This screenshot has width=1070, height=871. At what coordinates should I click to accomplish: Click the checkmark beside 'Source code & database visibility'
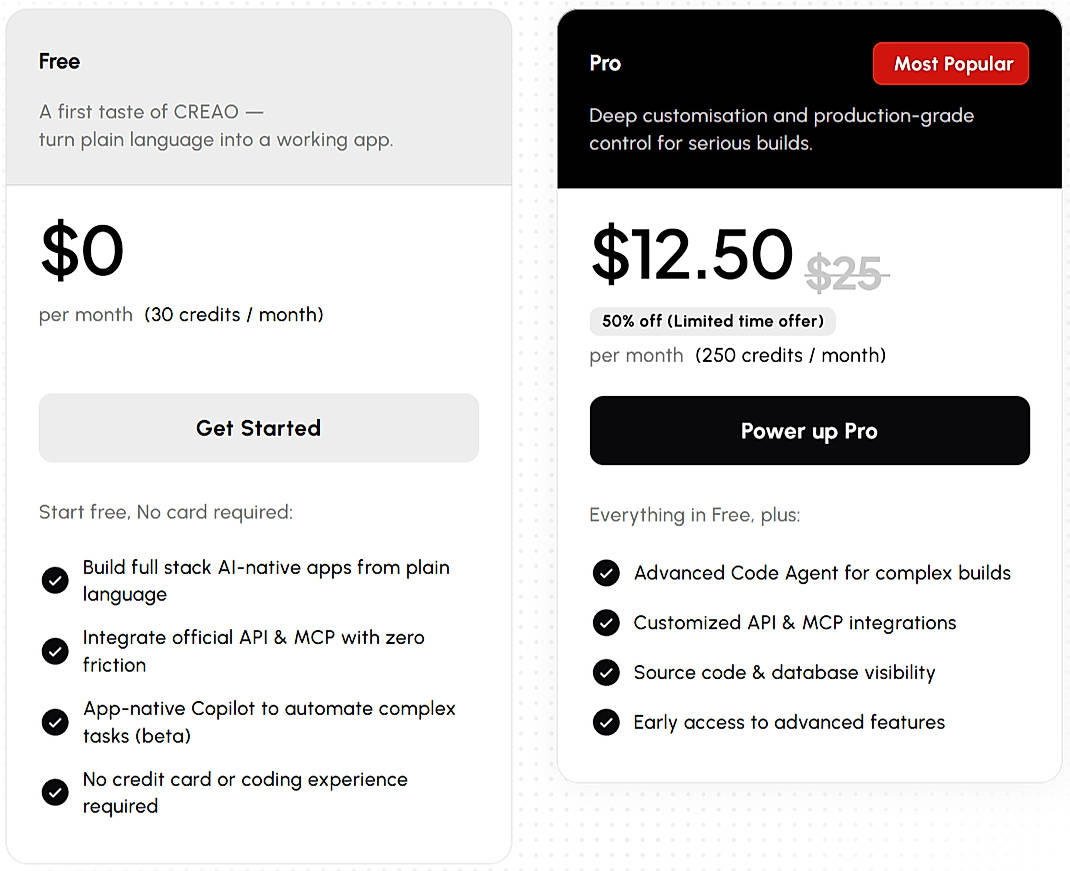(606, 672)
